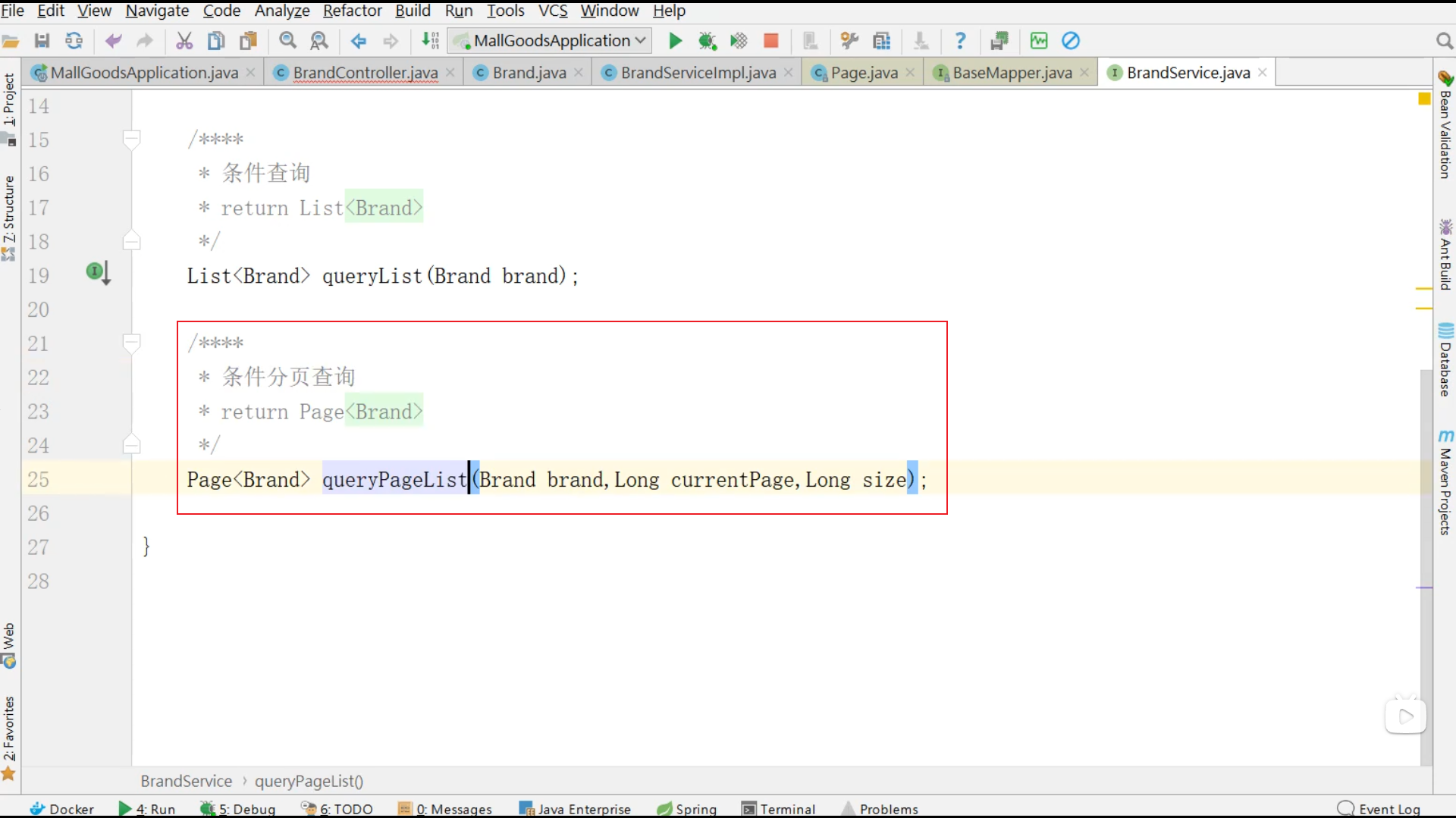Click the yellow inspection indicator square
This screenshot has height=818, width=1456.
pos(1424,99)
